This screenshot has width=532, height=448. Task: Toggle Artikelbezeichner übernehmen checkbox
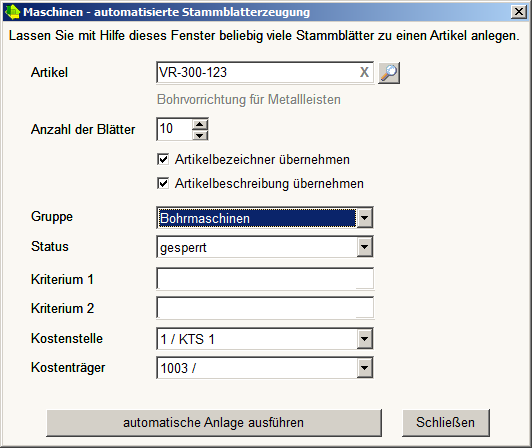pyautogui.click(x=163, y=159)
